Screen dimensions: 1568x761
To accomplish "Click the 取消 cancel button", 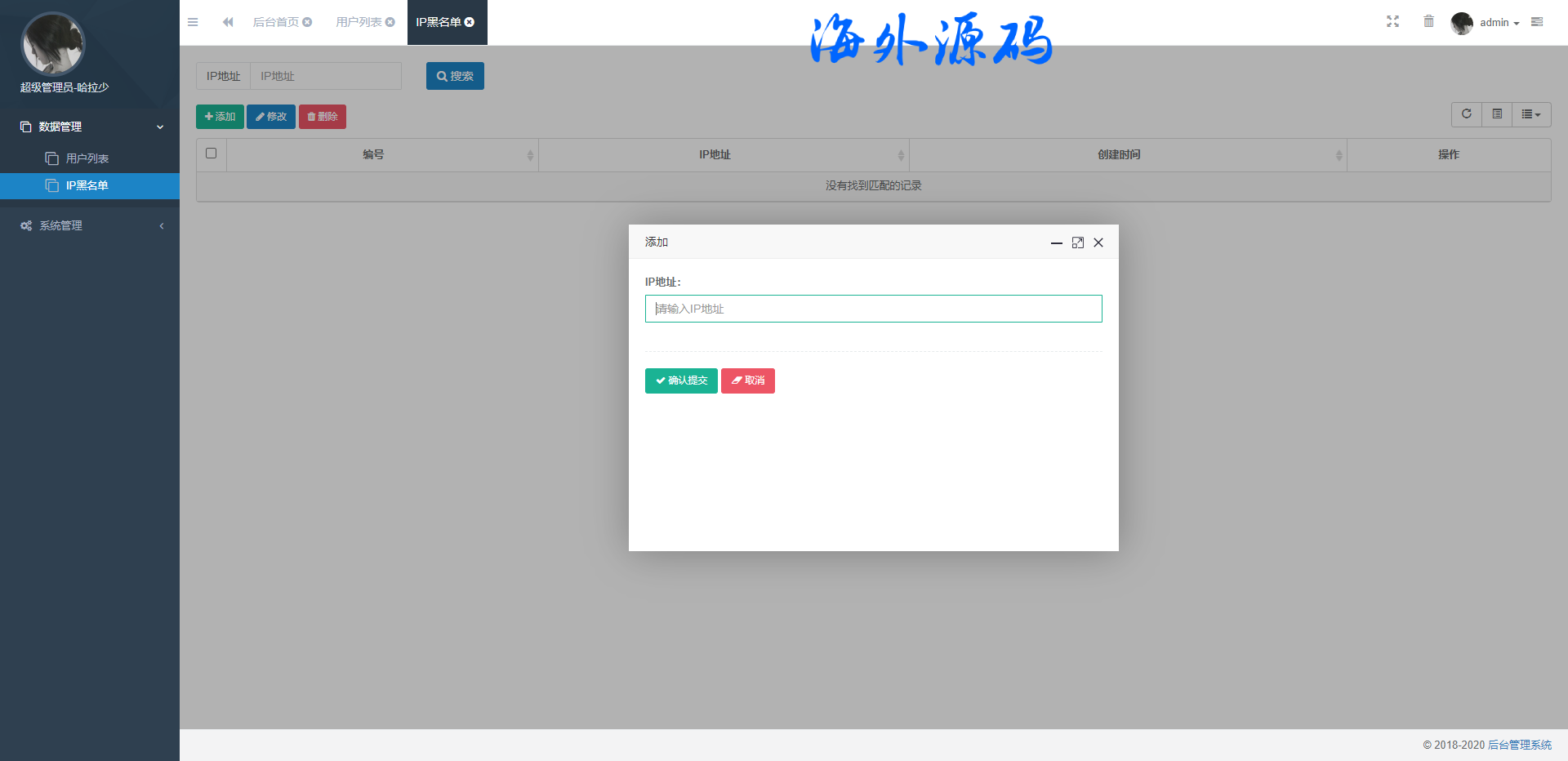I will pyautogui.click(x=747, y=380).
